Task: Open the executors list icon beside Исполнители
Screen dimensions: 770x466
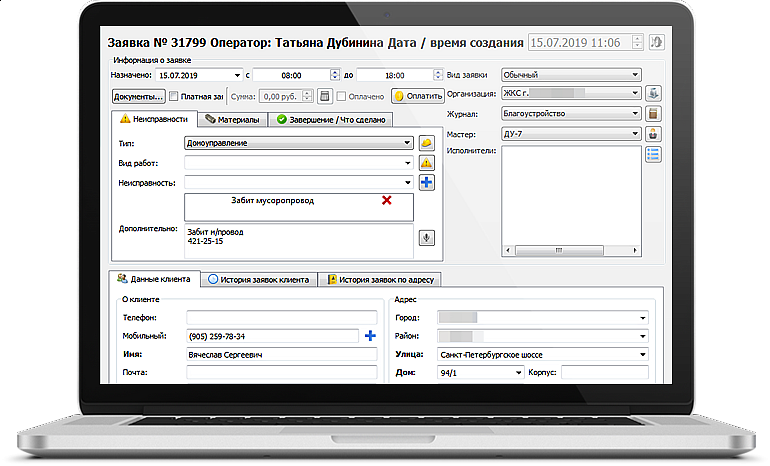Action: tap(653, 155)
